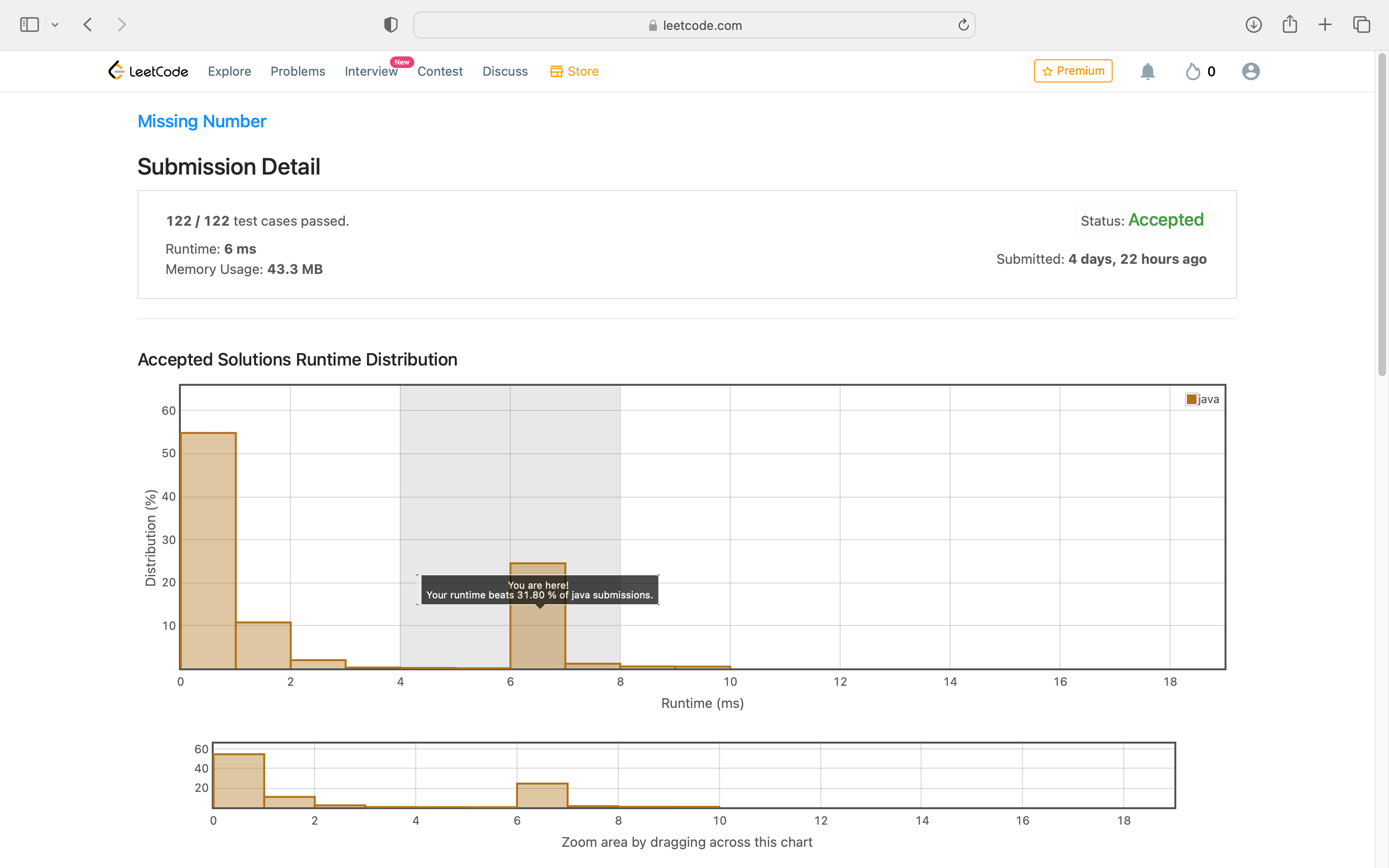Open a new tab with plus icon
Screen dimensions: 1389x868
pyautogui.click(x=1325, y=25)
